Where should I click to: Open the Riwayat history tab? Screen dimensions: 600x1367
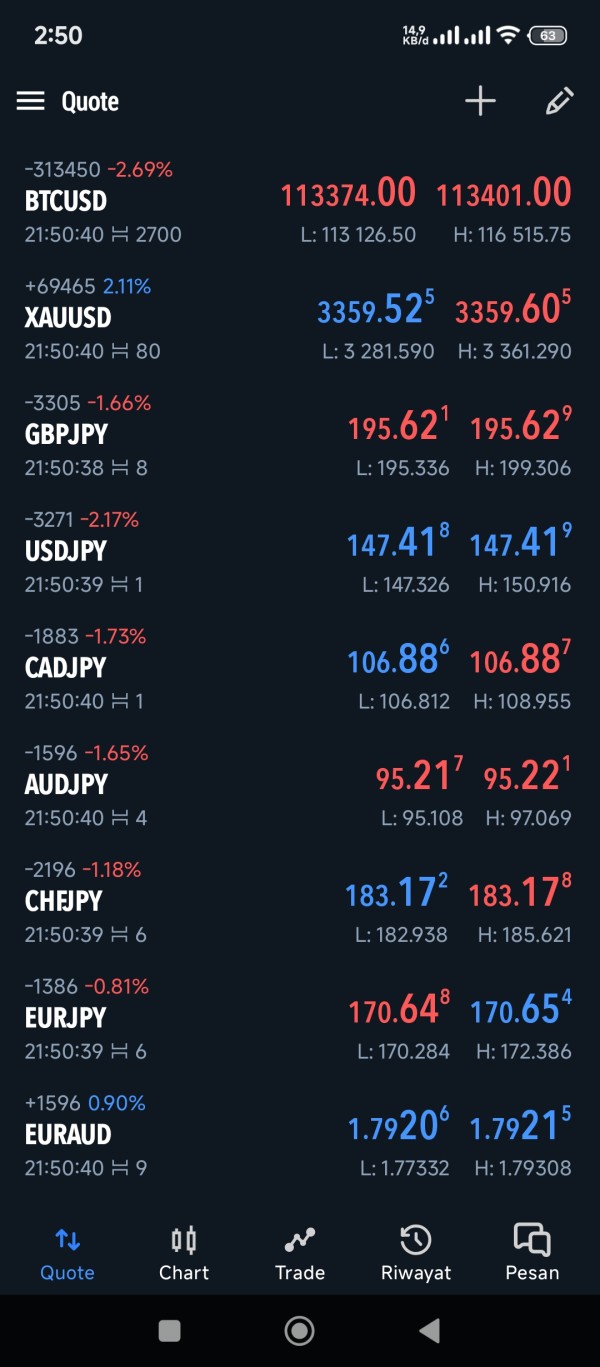click(416, 1254)
